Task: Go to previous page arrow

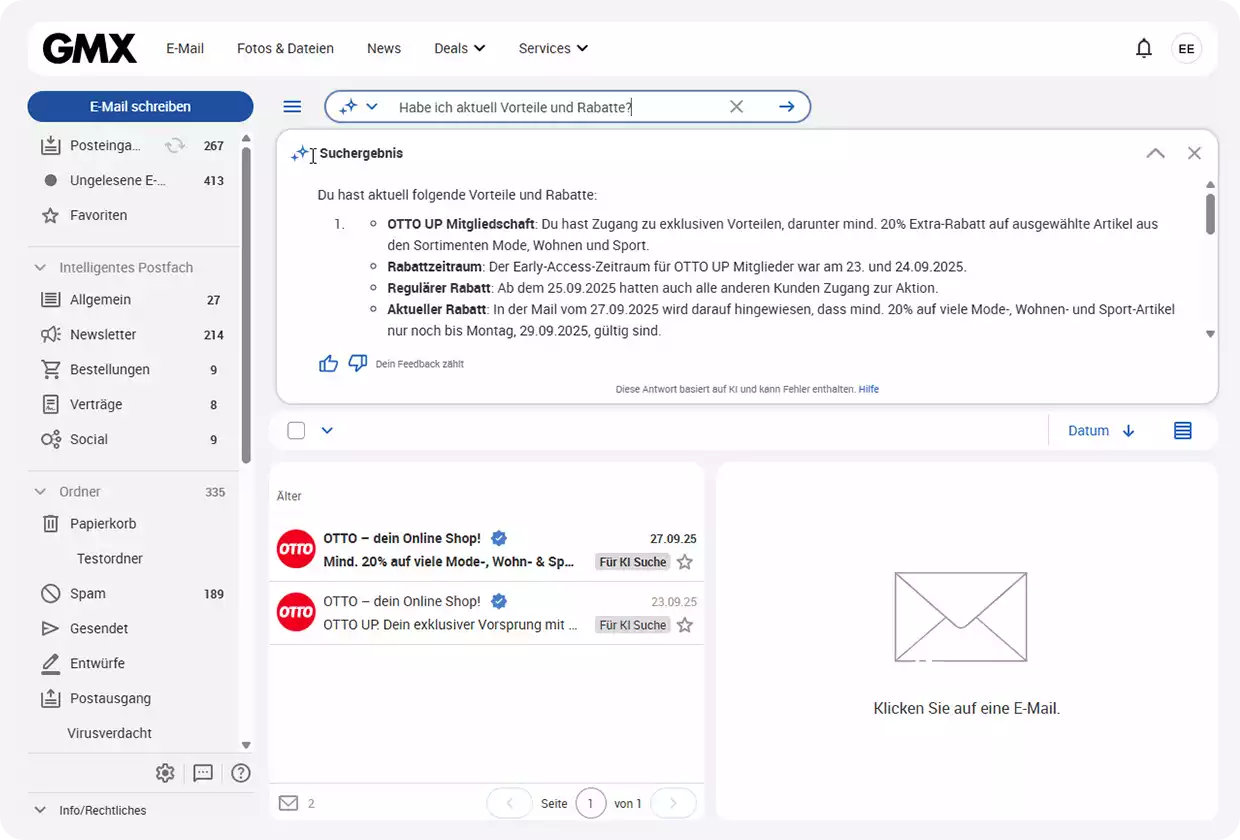Action: [x=510, y=803]
